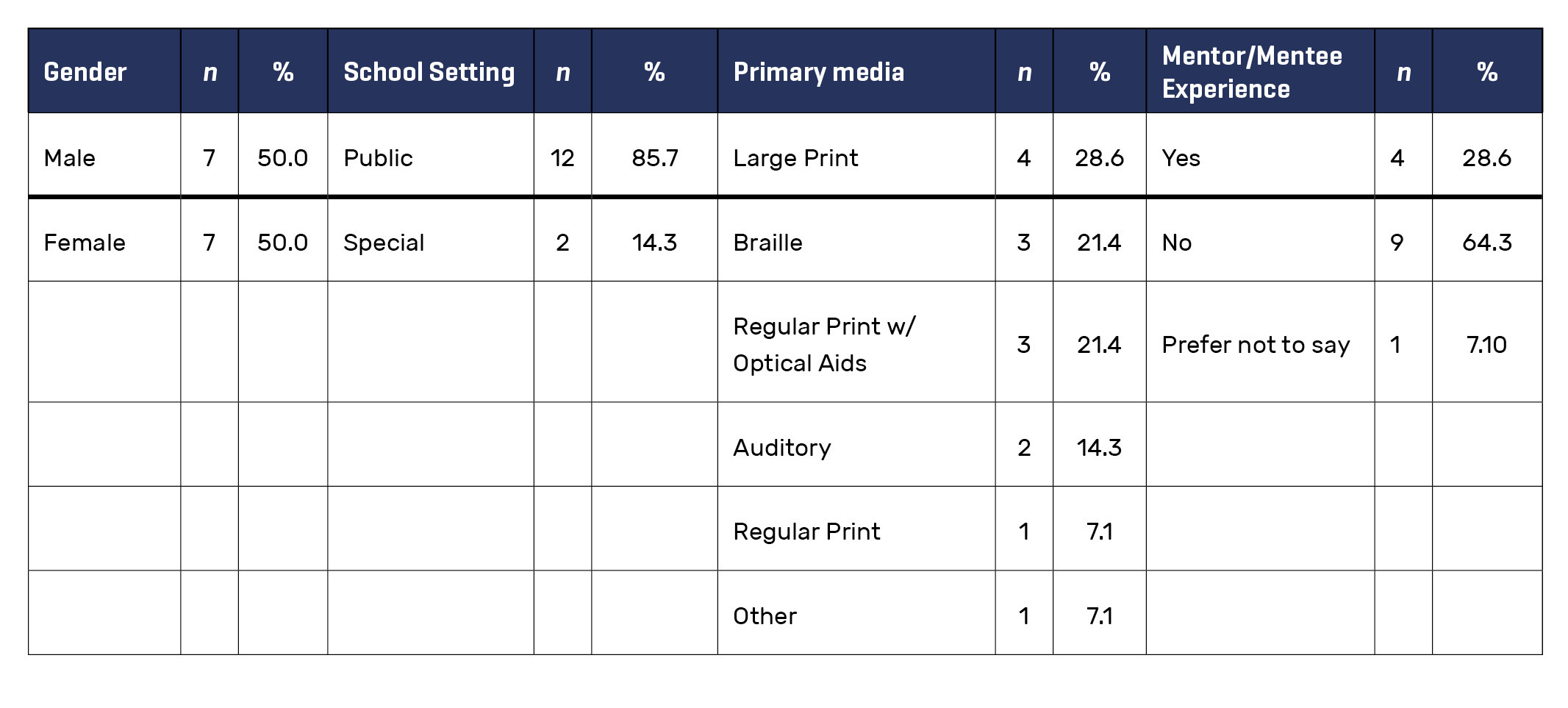Select the Auditory media cell
Viewport: 1568px width, 708px height.
click(x=782, y=447)
